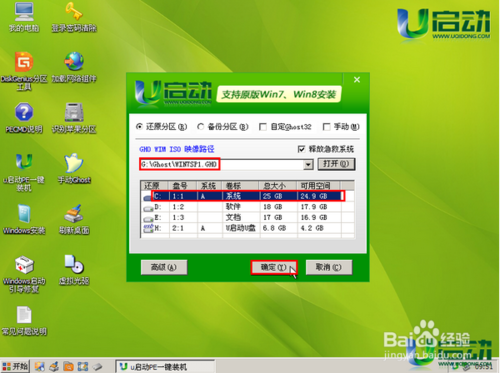Click the 盘号 column header
This screenshot has height=373, width=500.
[183, 186]
